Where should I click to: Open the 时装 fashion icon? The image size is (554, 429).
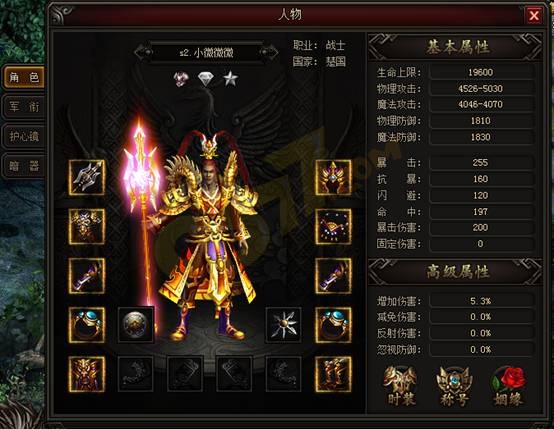400,386
